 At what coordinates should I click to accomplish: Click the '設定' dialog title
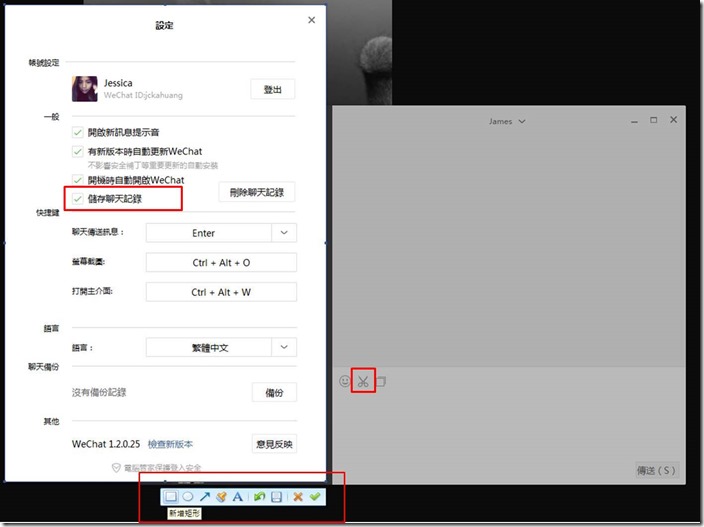point(164,26)
